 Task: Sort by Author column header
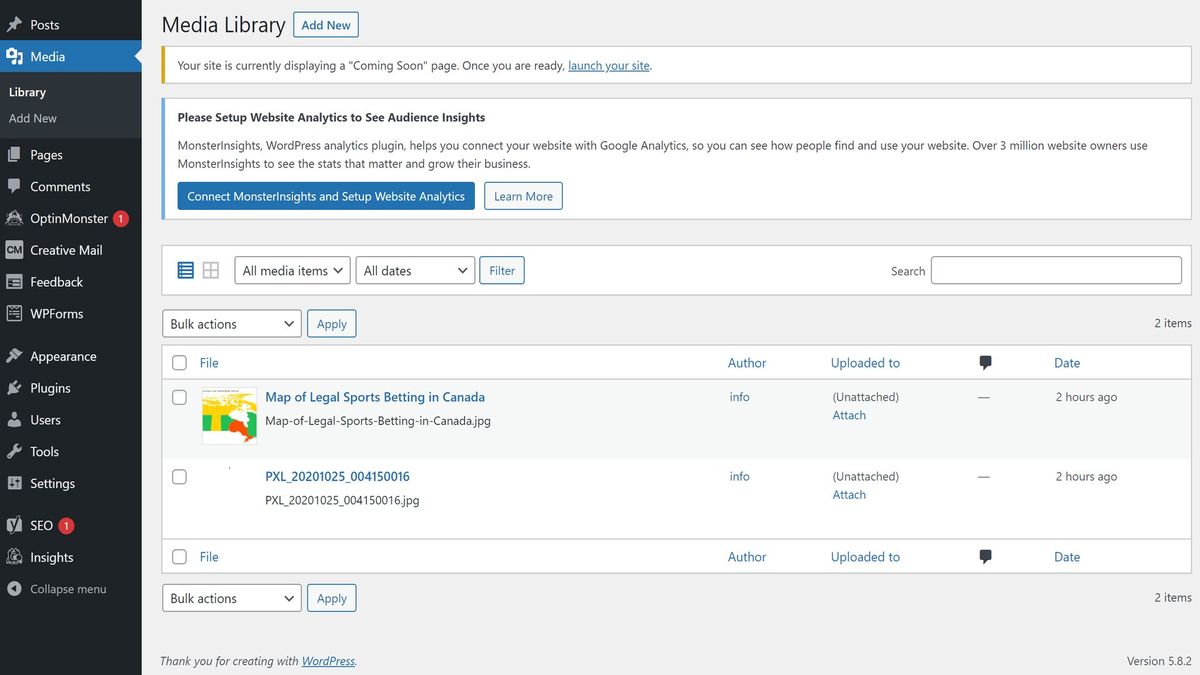click(747, 363)
